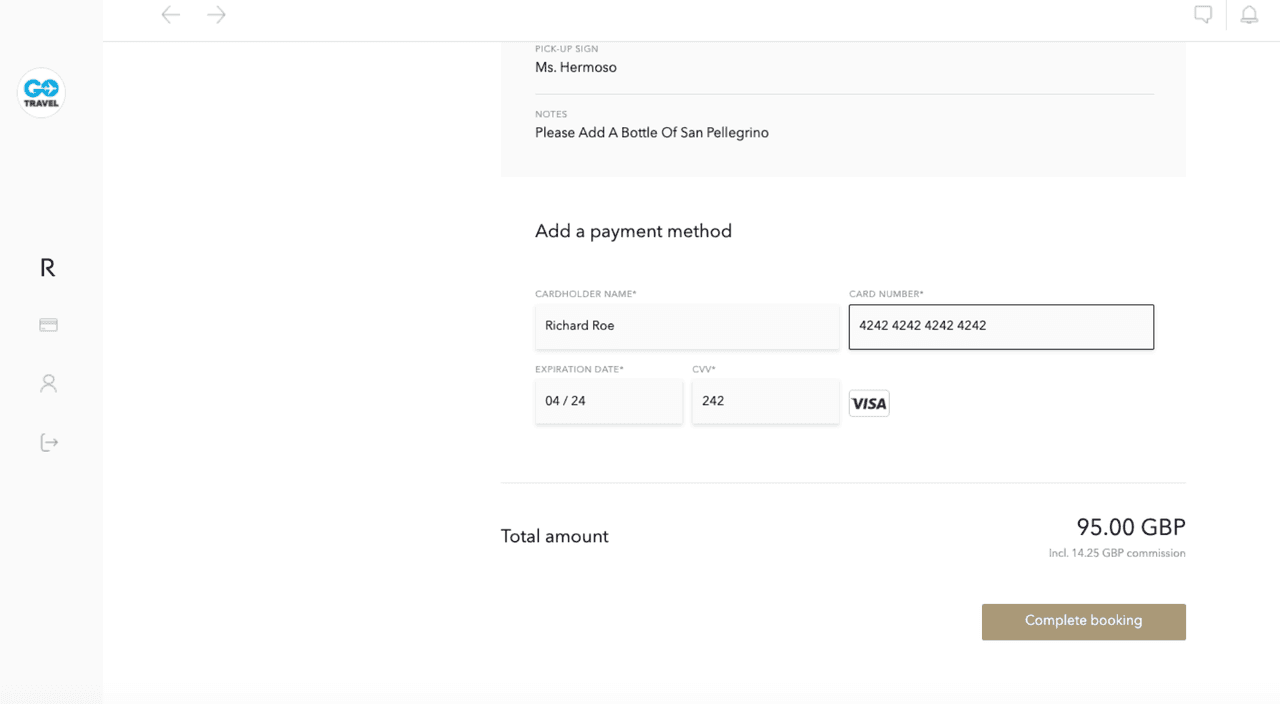Screen dimensions: 1280x704
Task: Click the logout sidebar icon
Action: [x=49, y=442]
